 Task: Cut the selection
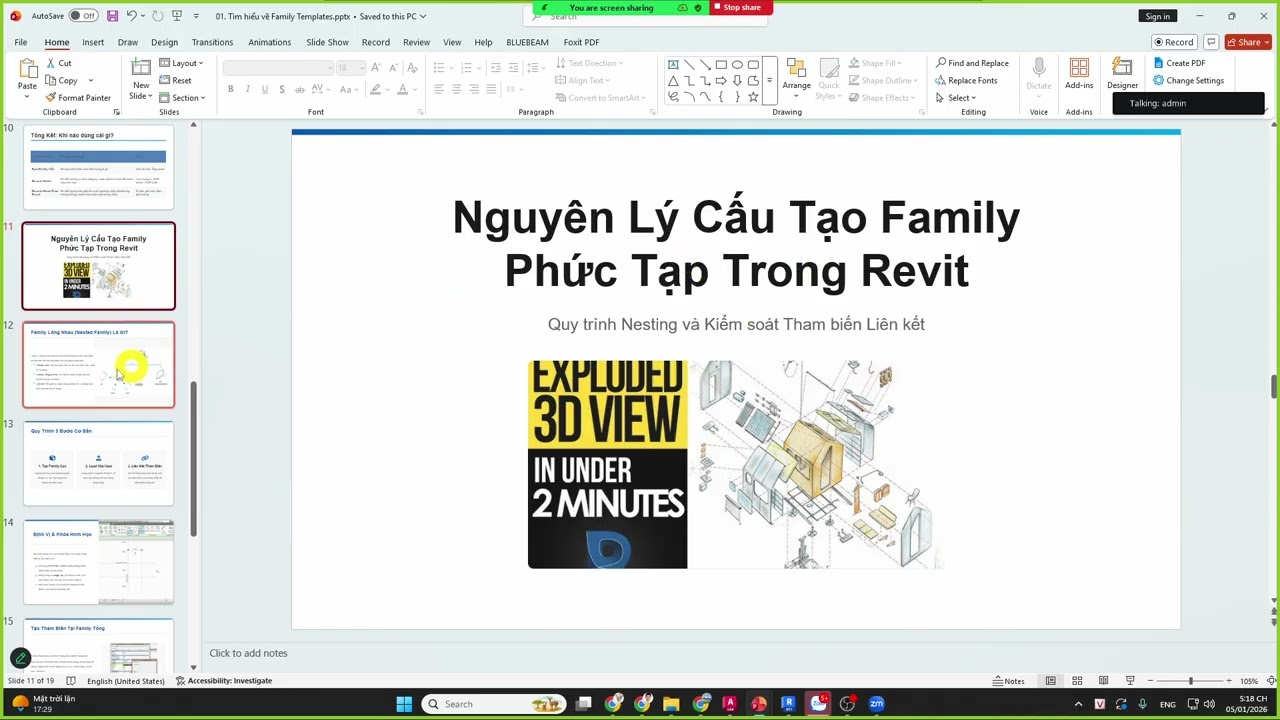(x=58, y=63)
